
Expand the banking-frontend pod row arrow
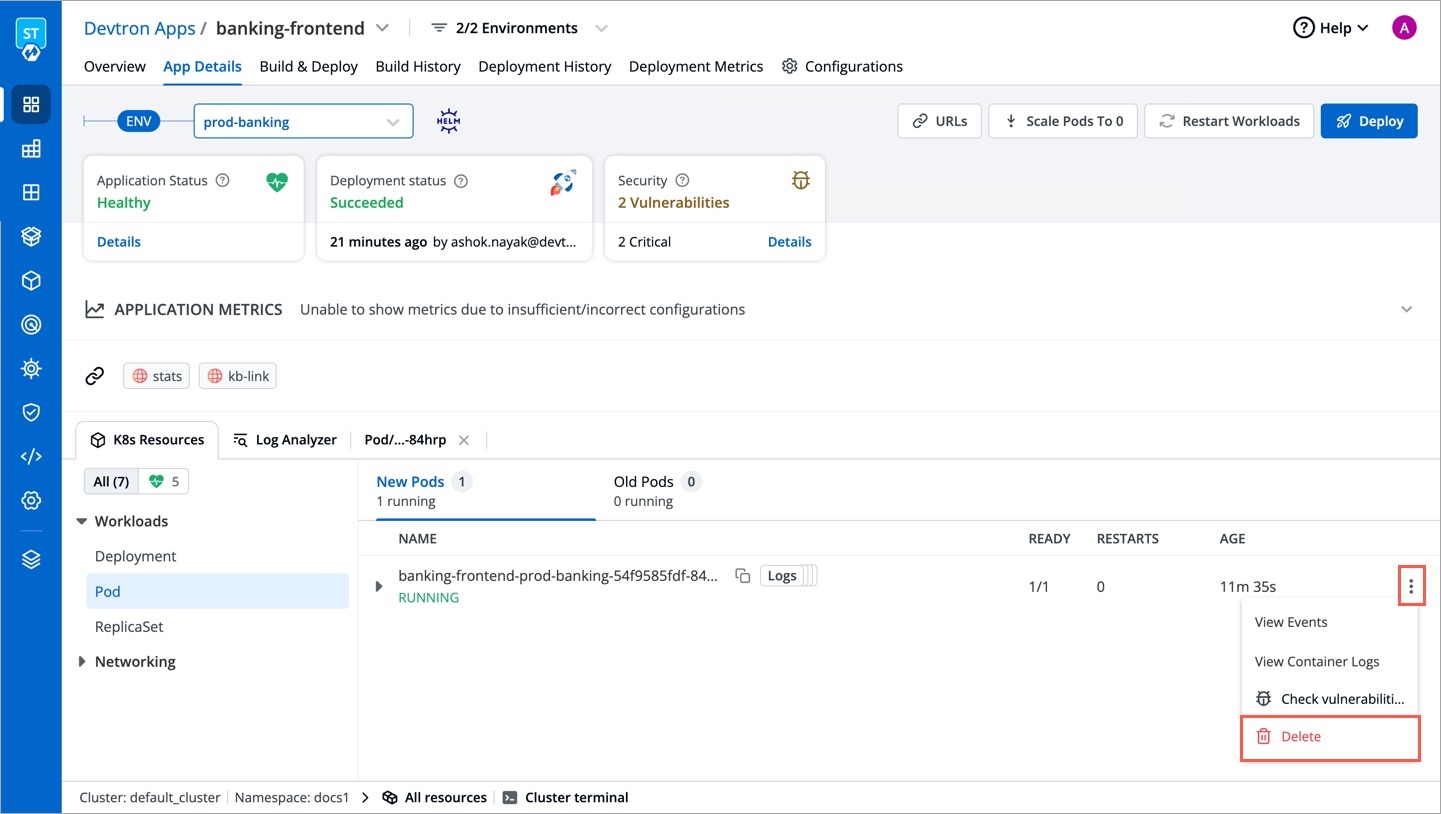(378, 586)
